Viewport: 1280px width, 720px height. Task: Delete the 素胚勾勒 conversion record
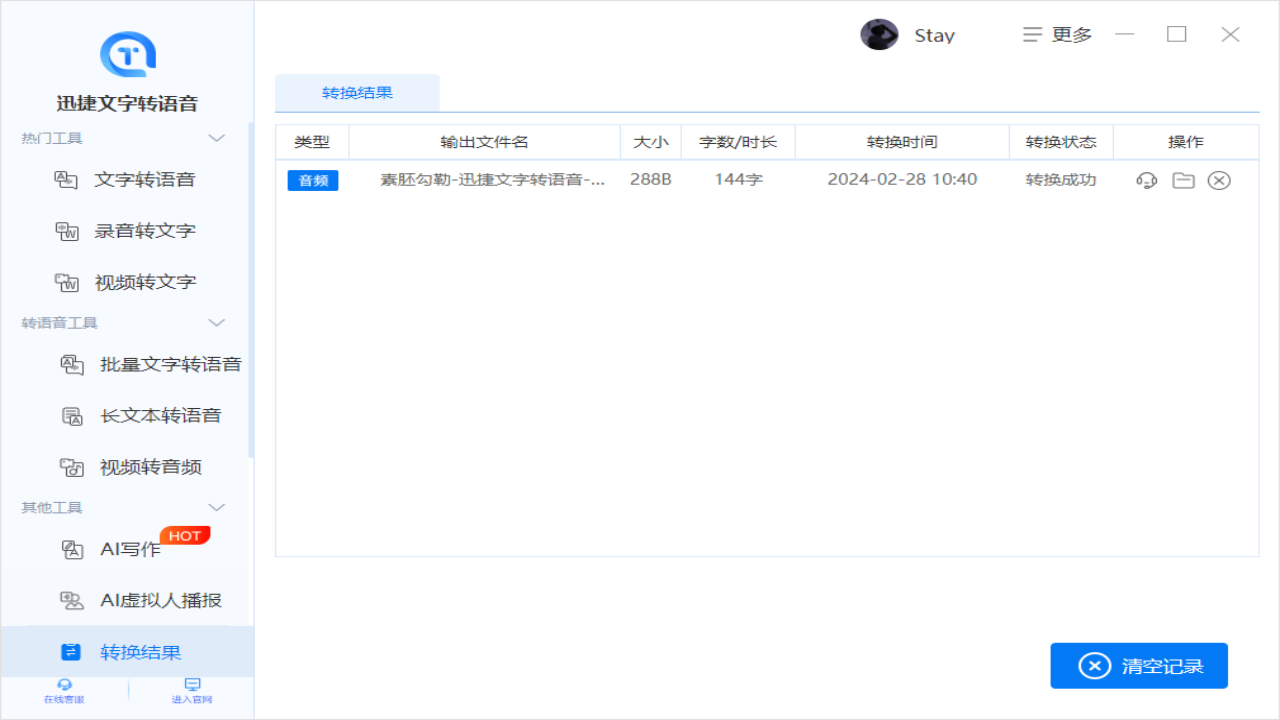point(1219,181)
